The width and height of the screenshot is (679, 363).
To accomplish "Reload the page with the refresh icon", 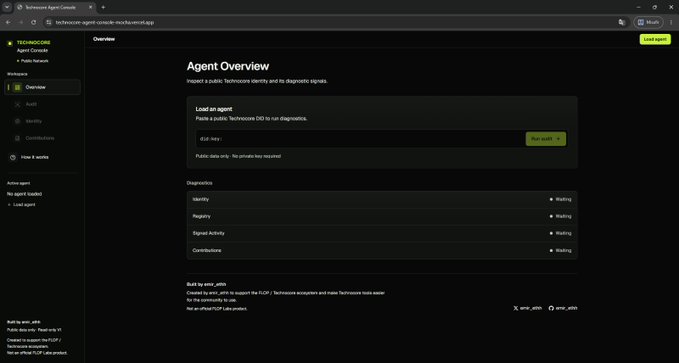I will click(33, 22).
